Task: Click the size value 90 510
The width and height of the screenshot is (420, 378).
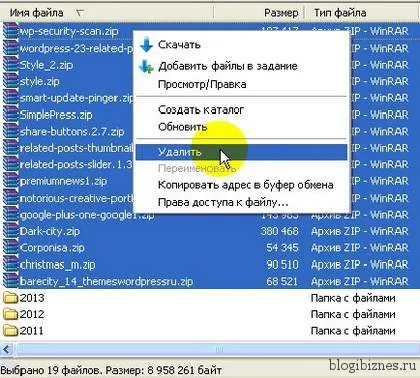Action: coord(282,265)
